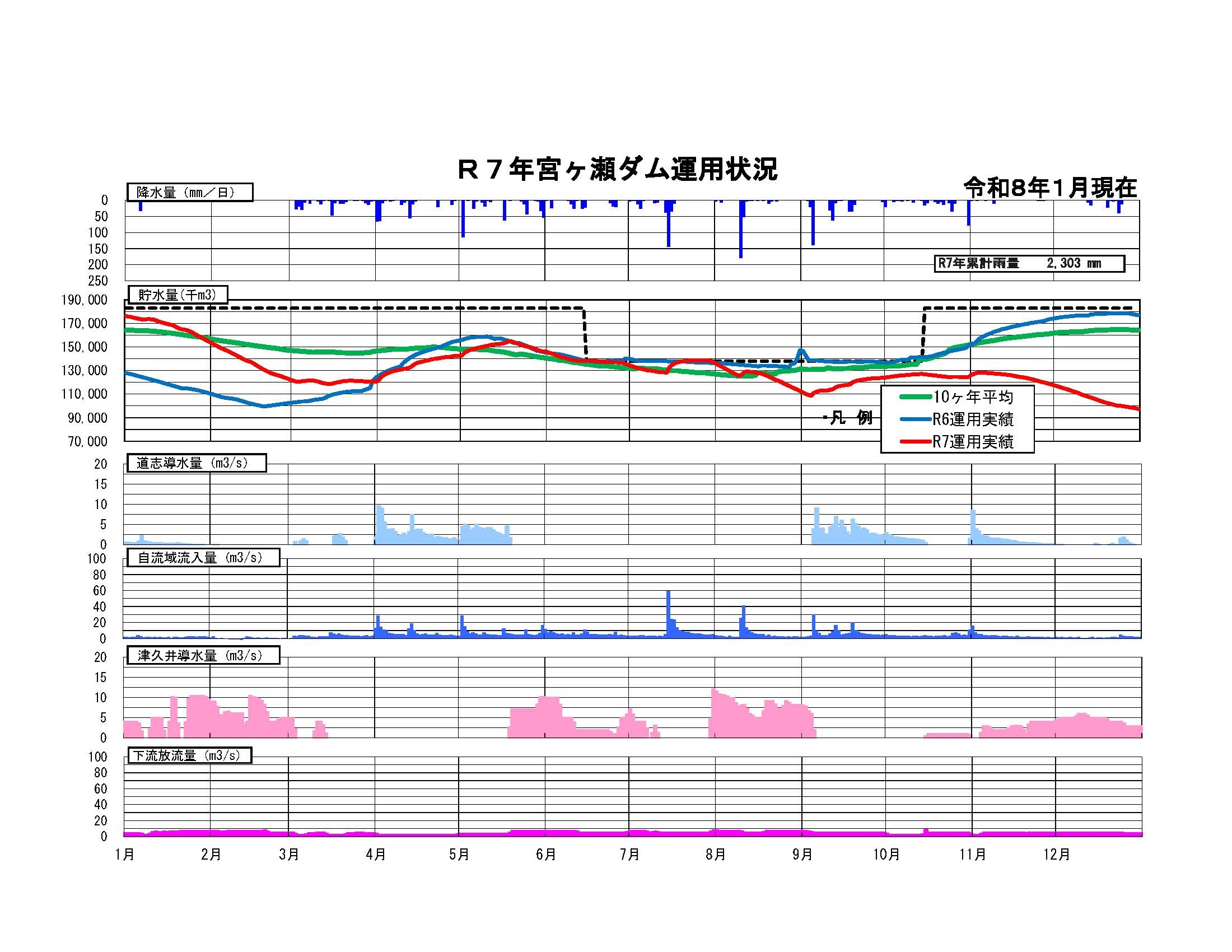Click the blue R6運用実績 legend line swatch
1232x952 pixels.
coord(915,419)
